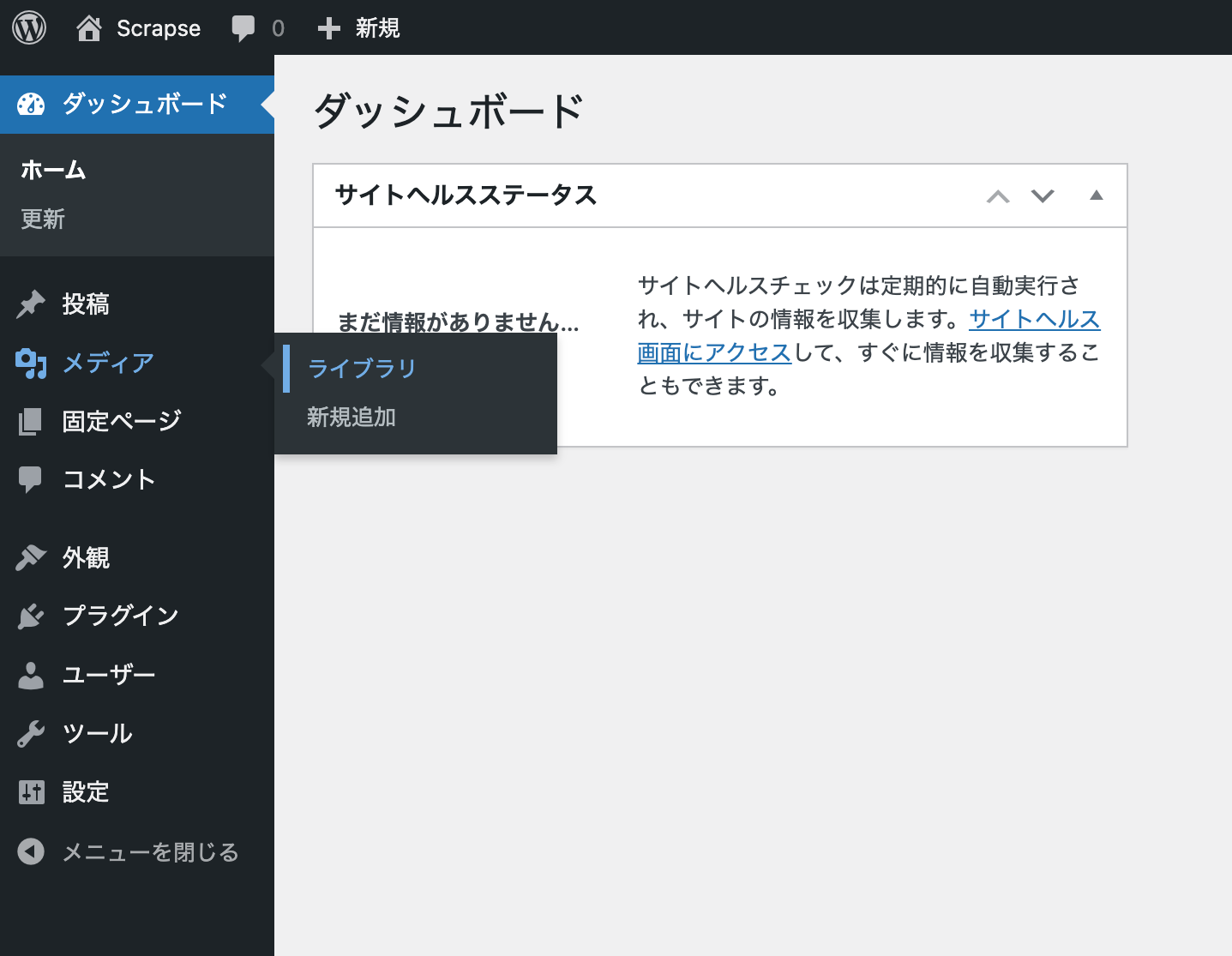Go to 更新 under ダッシュボード
The image size is (1232, 956).
click(42, 219)
